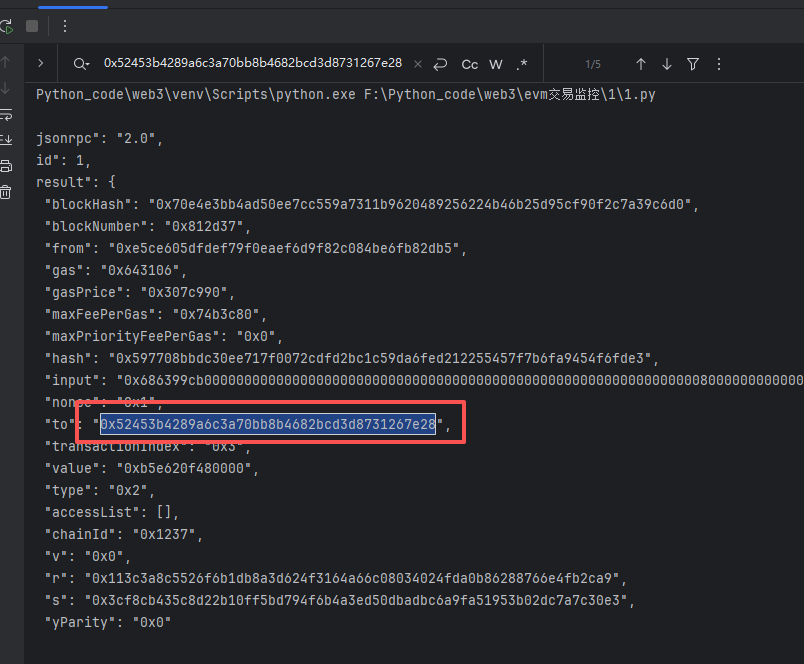
Task: Click the s signature value
Action: tap(356, 600)
